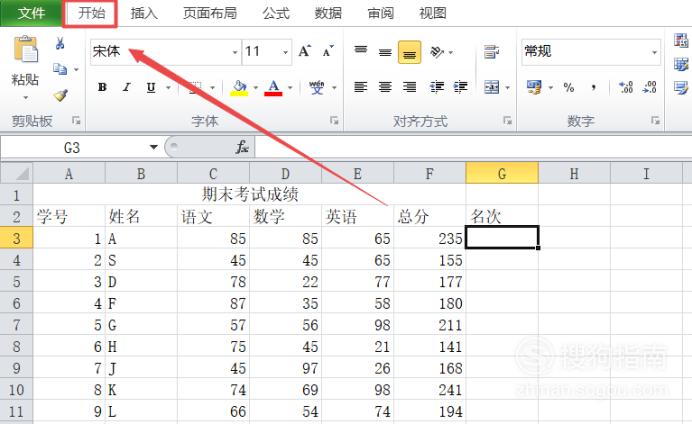Click the wrap text icon
Viewport: 692px width, 424px height.
(x=491, y=52)
